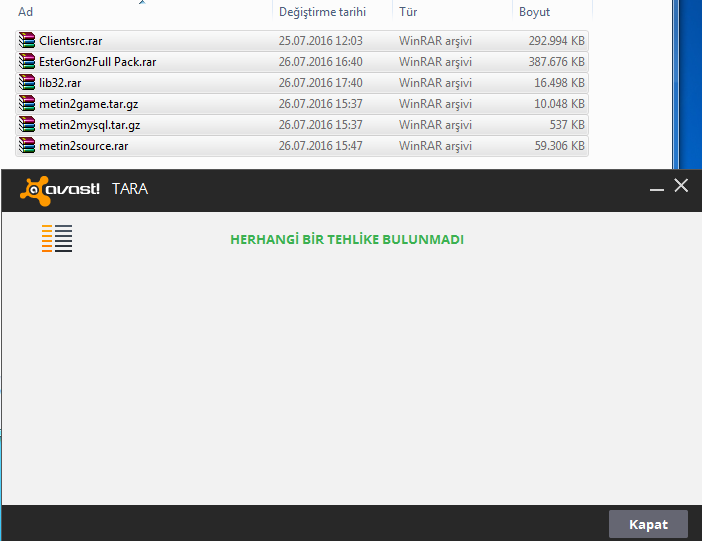Select file name metin2game.tar.gz
The image size is (702, 541).
click(x=89, y=104)
